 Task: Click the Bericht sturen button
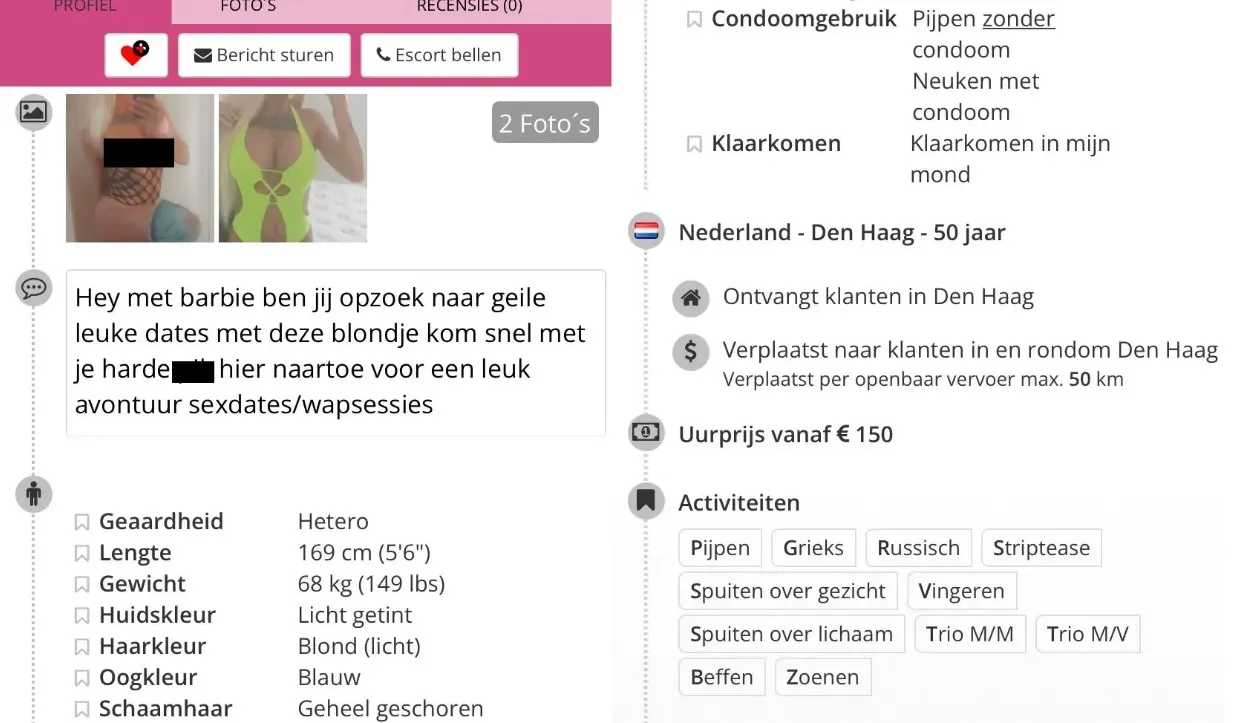264,55
